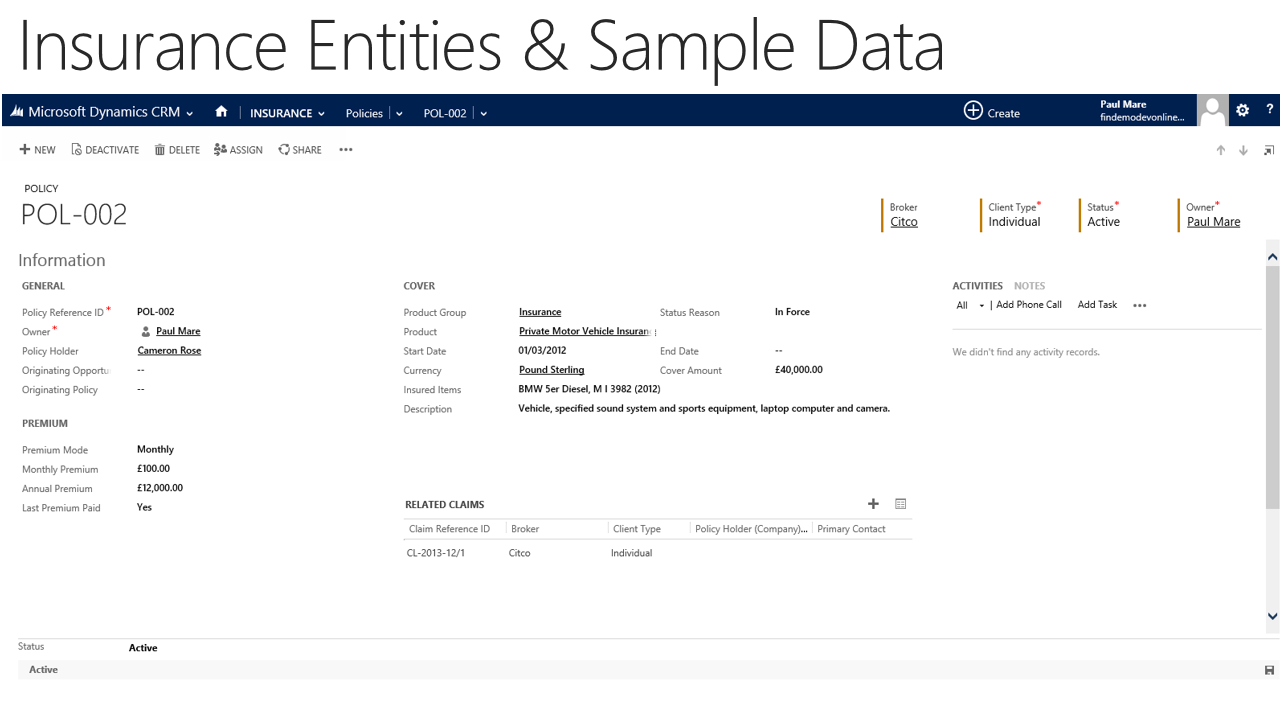Click the save icon in status bar
1280x720 pixels.
1269,670
